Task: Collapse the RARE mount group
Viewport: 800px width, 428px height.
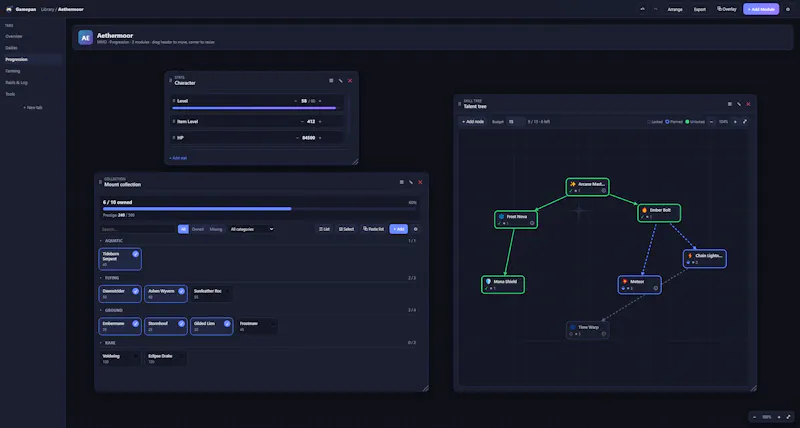Action: (x=101, y=343)
